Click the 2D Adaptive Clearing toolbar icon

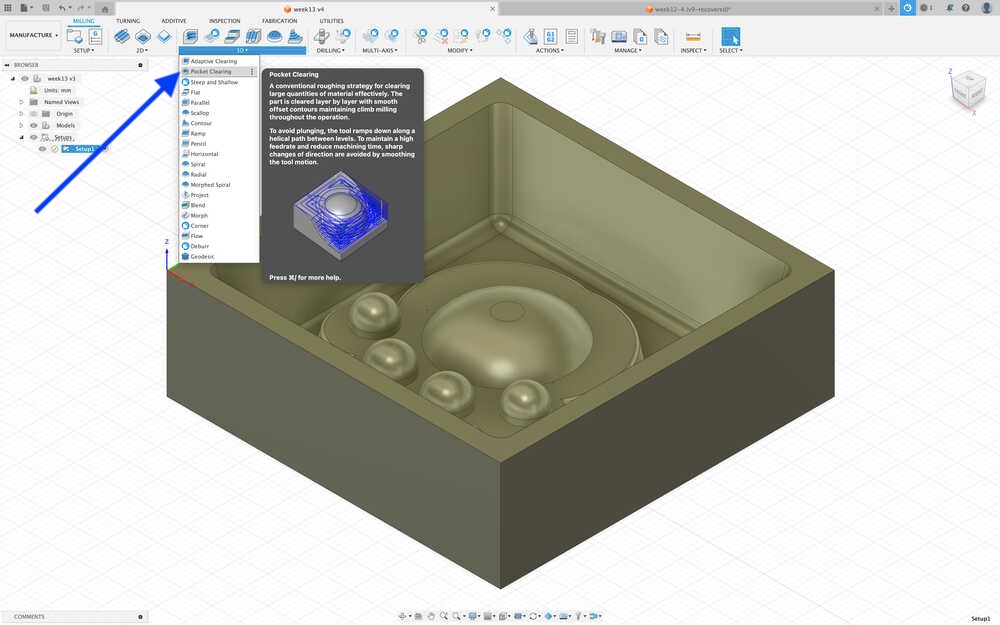[122, 36]
